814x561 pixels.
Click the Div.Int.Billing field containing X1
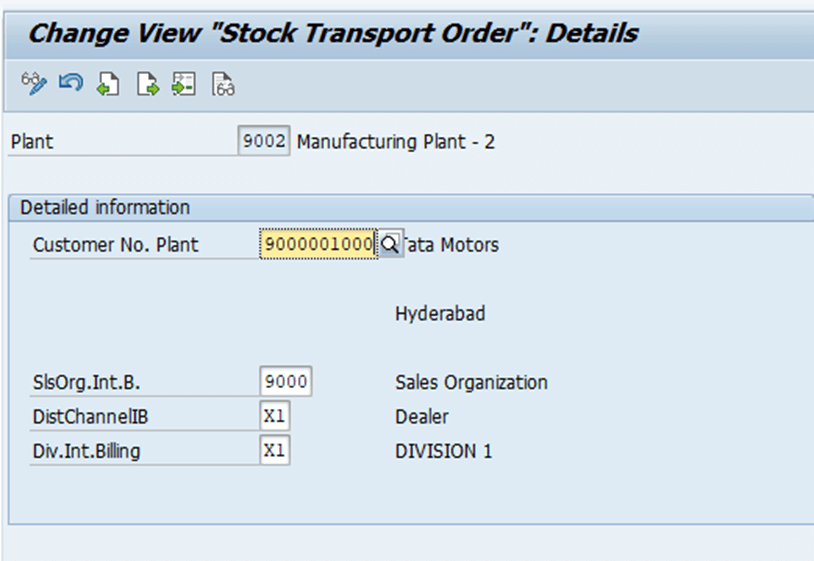click(x=275, y=450)
